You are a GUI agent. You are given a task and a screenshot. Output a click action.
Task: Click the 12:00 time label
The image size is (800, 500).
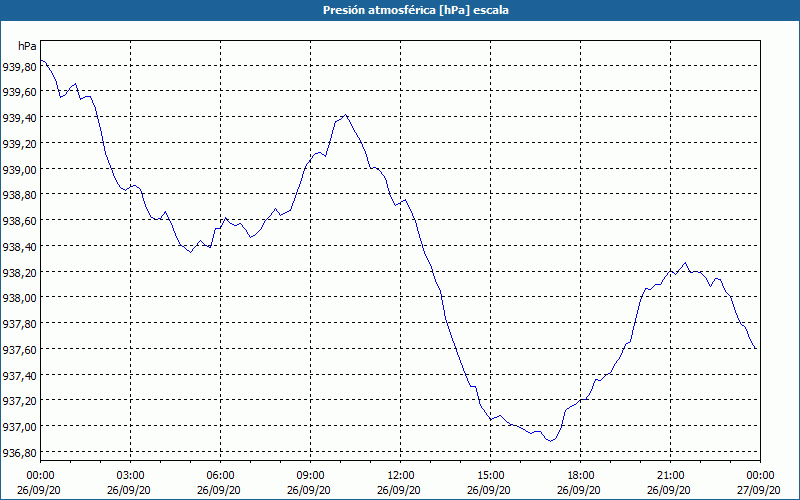[401, 476]
